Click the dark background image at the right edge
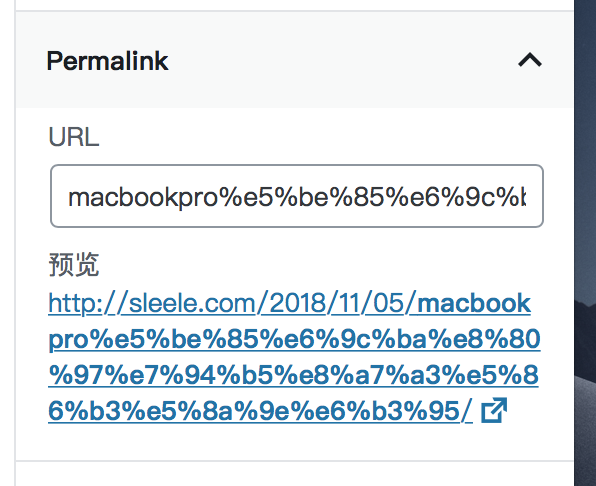The image size is (596, 486). [585, 243]
